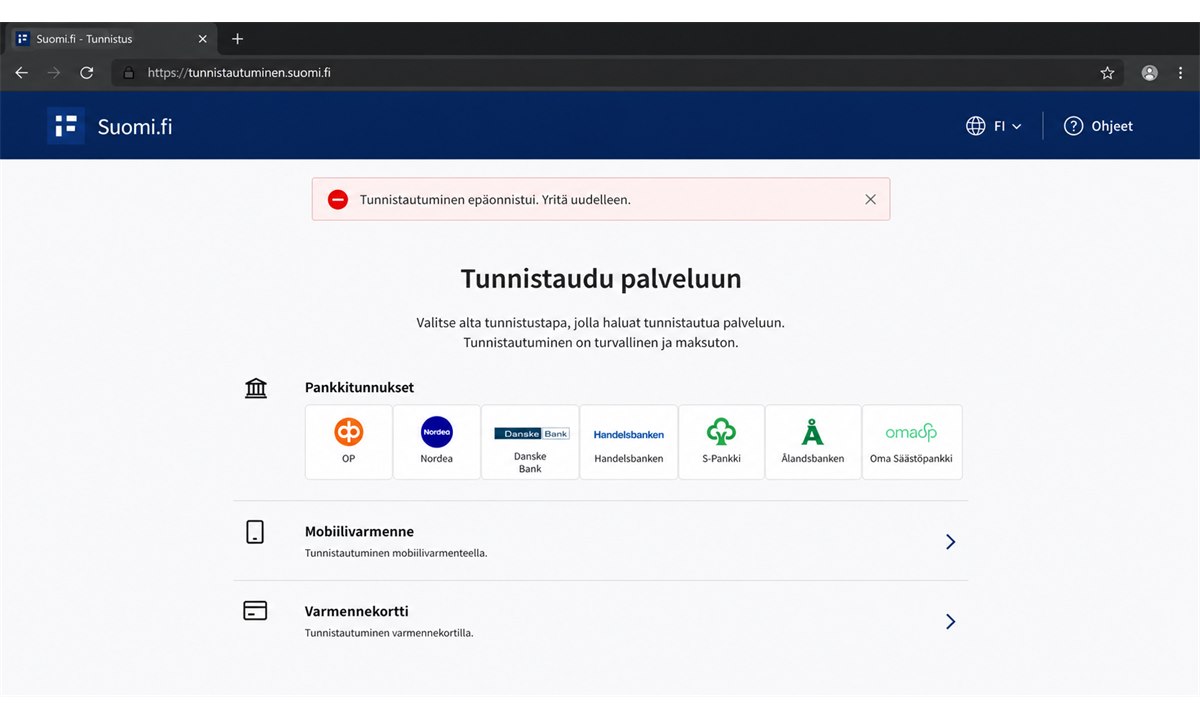Click the Pankkitunnukset heading
1200x720 pixels.
pyautogui.click(x=359, y=387)
